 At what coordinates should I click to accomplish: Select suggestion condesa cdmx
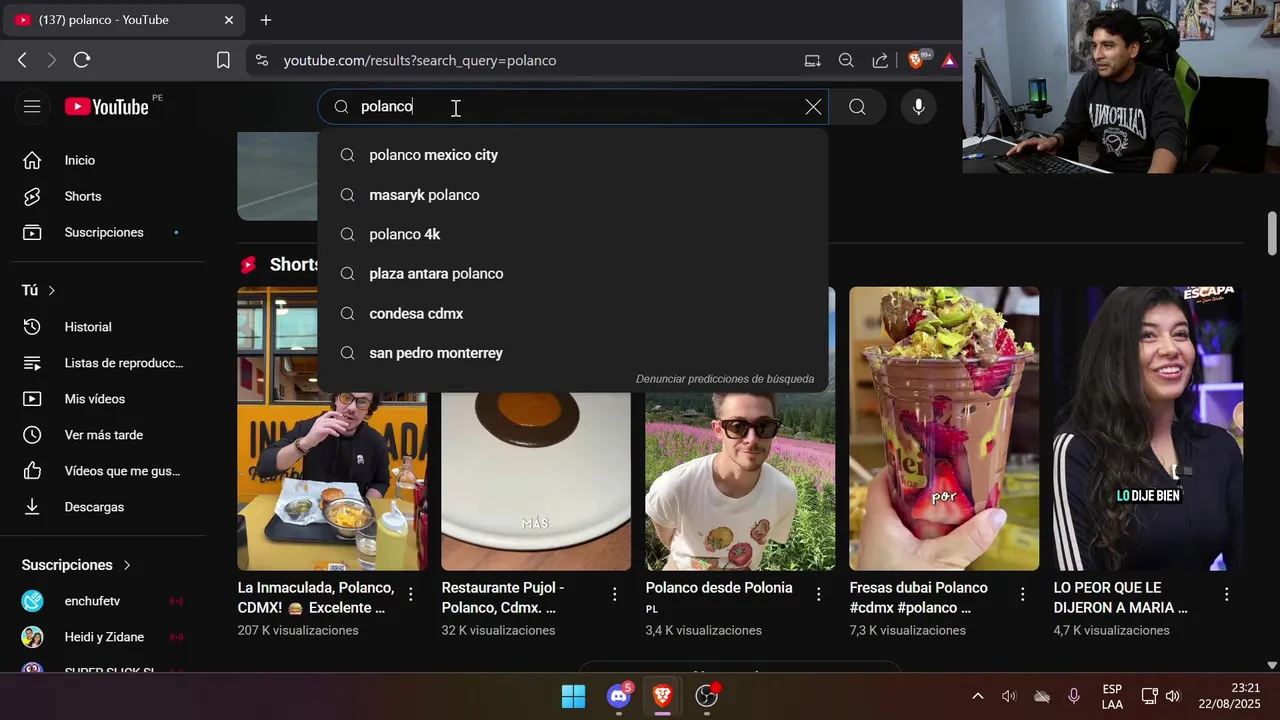point(573,314)
